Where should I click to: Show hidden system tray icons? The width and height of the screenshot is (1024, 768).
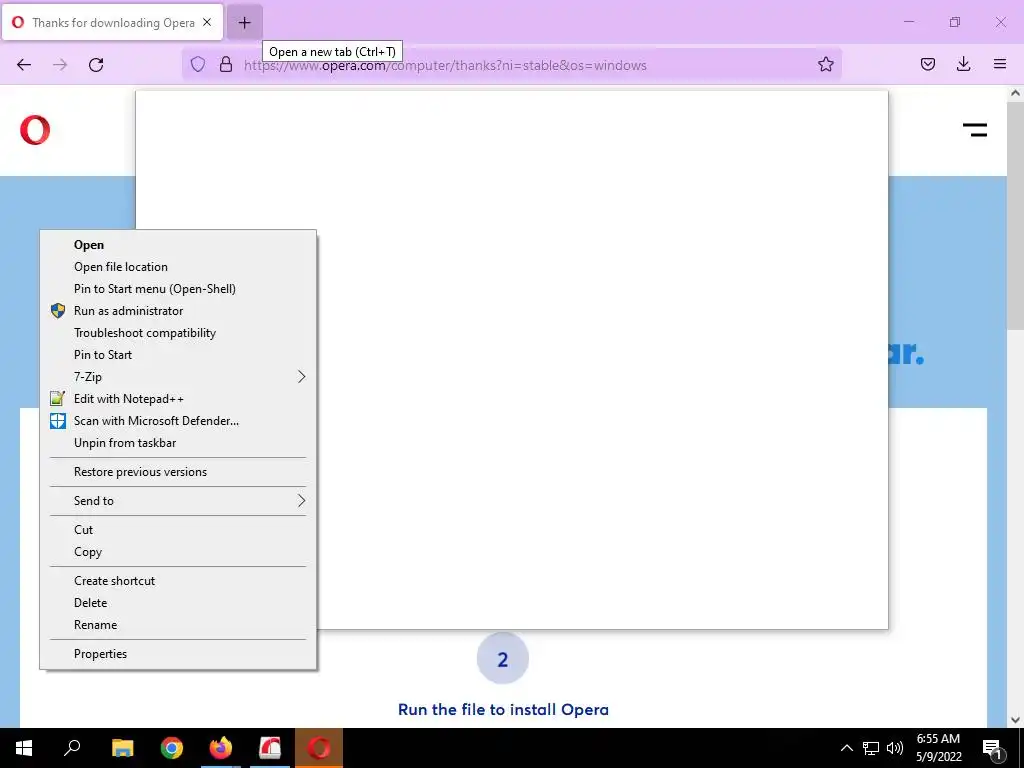(846, 748)
